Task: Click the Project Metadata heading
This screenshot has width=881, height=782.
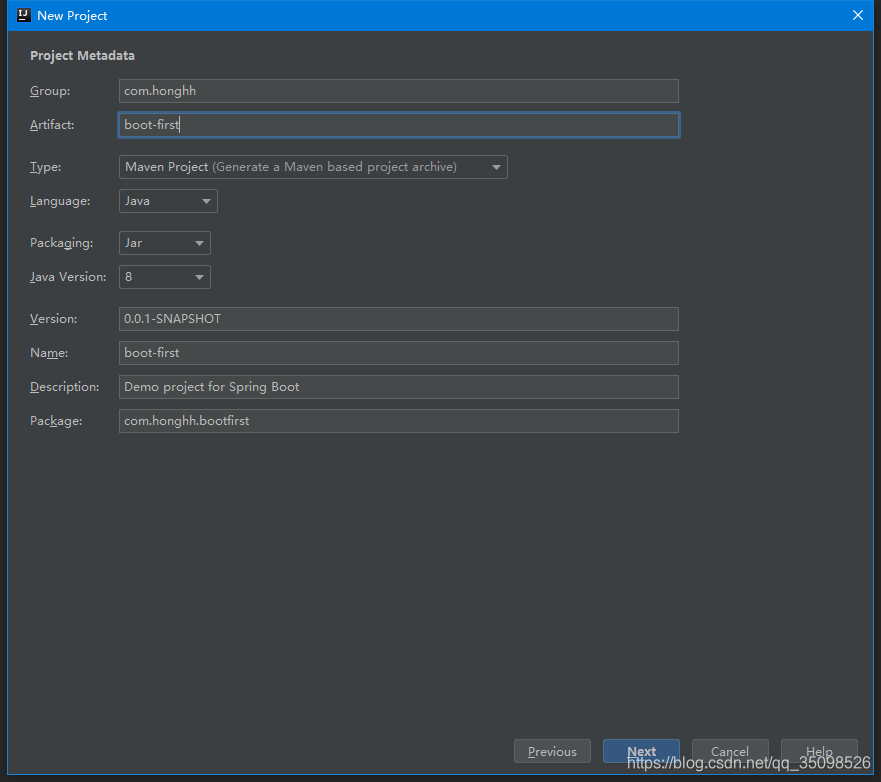Action: 82,56
